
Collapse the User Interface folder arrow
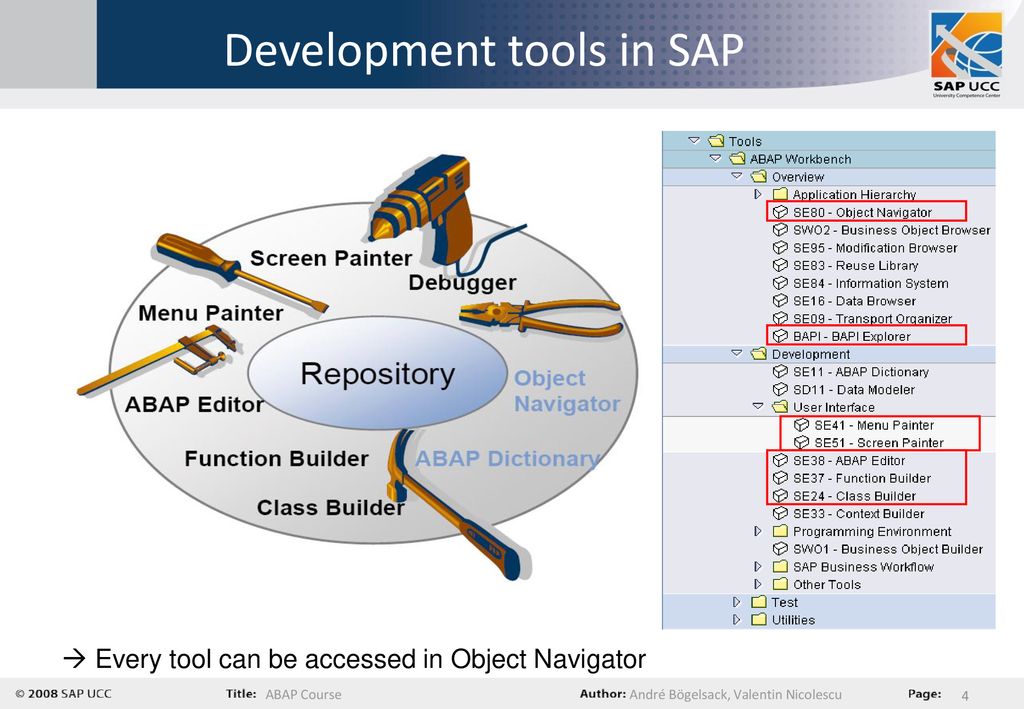pyautogui.click(x=758, y=406)
